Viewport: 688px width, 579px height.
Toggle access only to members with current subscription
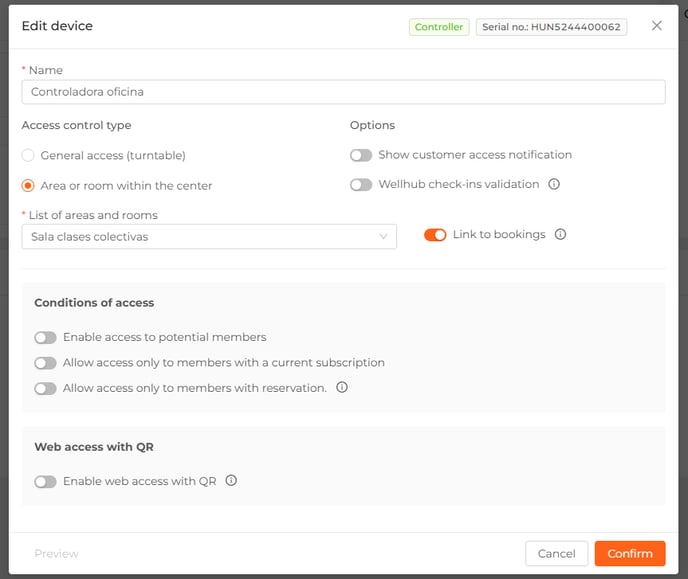pos(45,363)
